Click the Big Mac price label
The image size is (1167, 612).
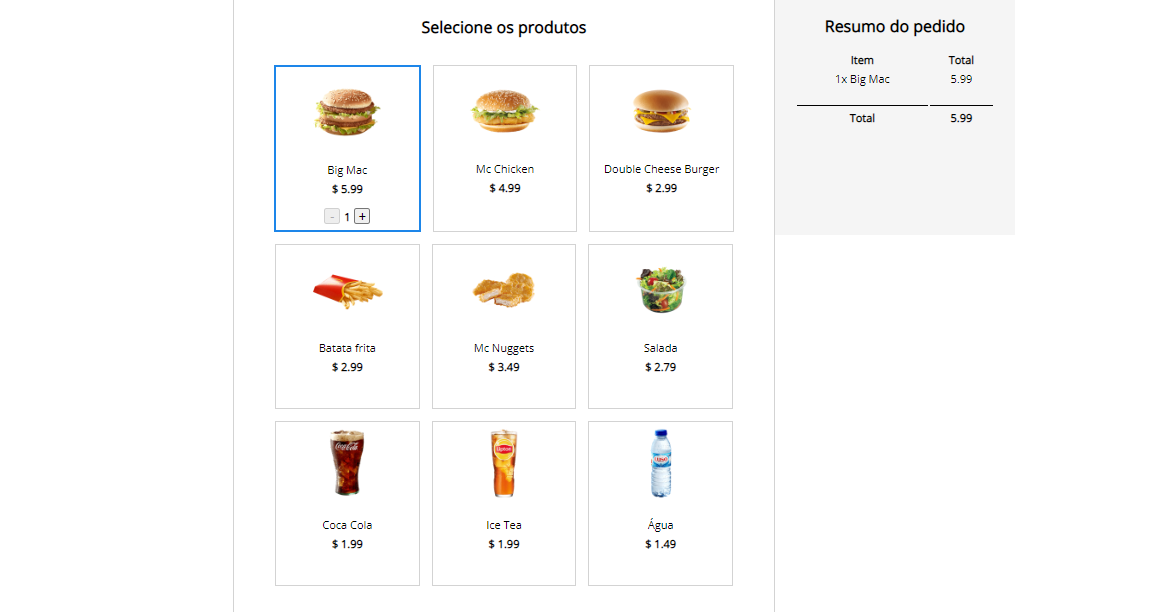coord(347,188)
